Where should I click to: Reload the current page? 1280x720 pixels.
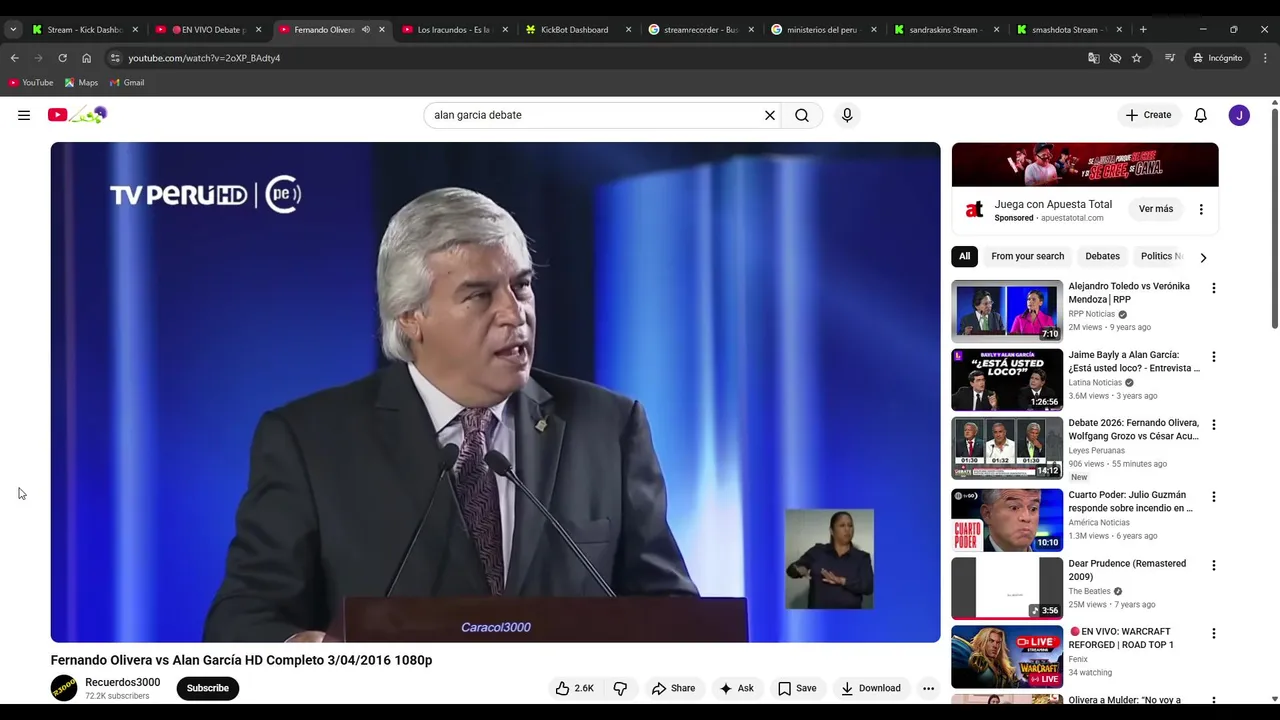[x=62, y=58]
